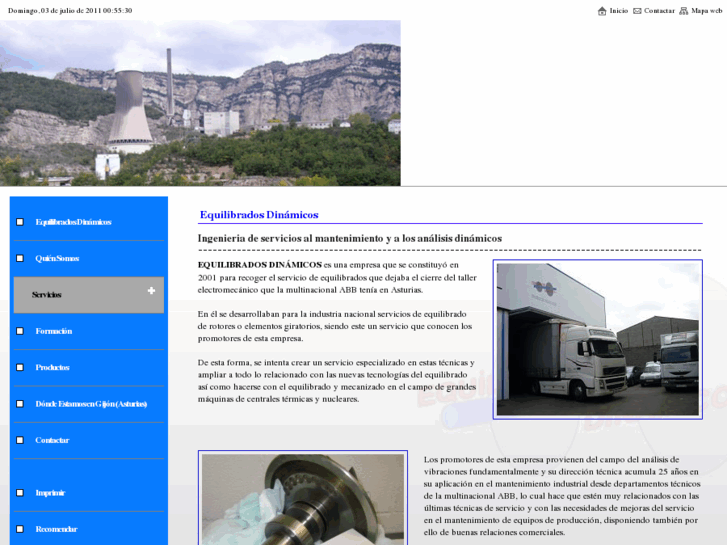
Task: Click the Equilibrados Dinámicos page heading
Action: (259, 215)
